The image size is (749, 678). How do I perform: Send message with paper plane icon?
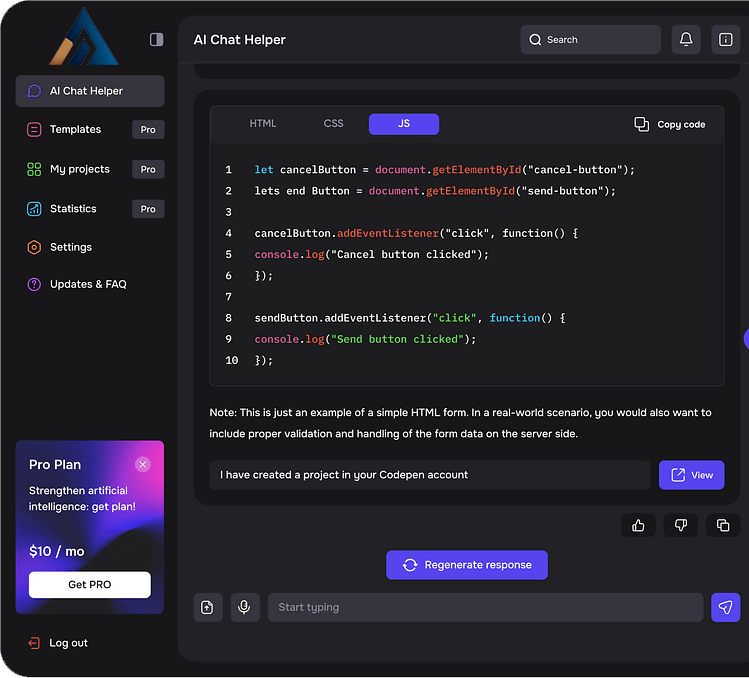[x=725, y=607]
